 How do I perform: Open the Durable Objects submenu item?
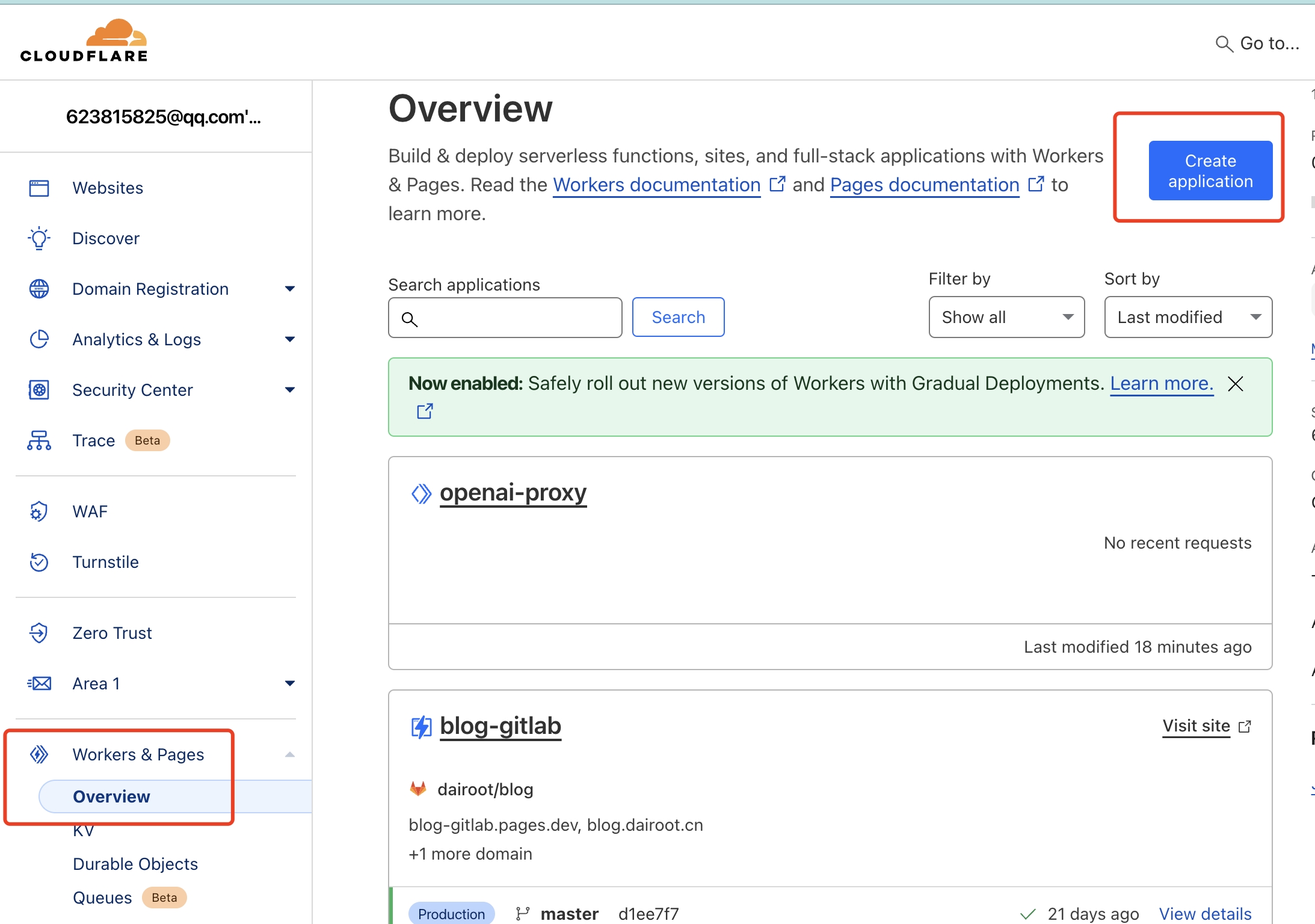click(x=135, y=864)
